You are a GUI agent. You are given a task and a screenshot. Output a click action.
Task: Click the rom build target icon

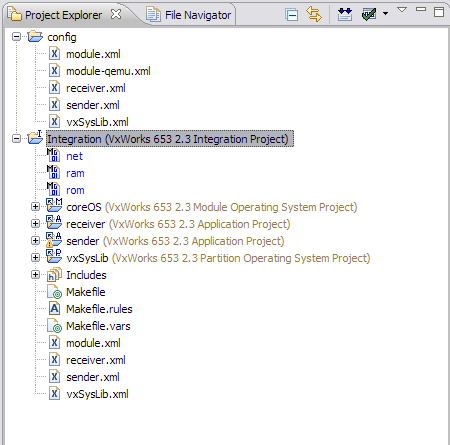pos(53,189)
